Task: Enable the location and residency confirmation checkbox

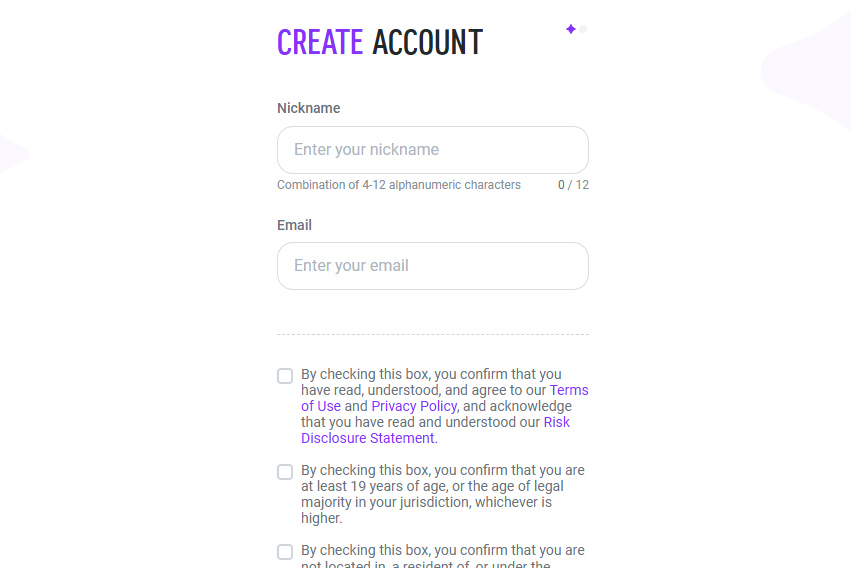Action: [x=285, y=552]
